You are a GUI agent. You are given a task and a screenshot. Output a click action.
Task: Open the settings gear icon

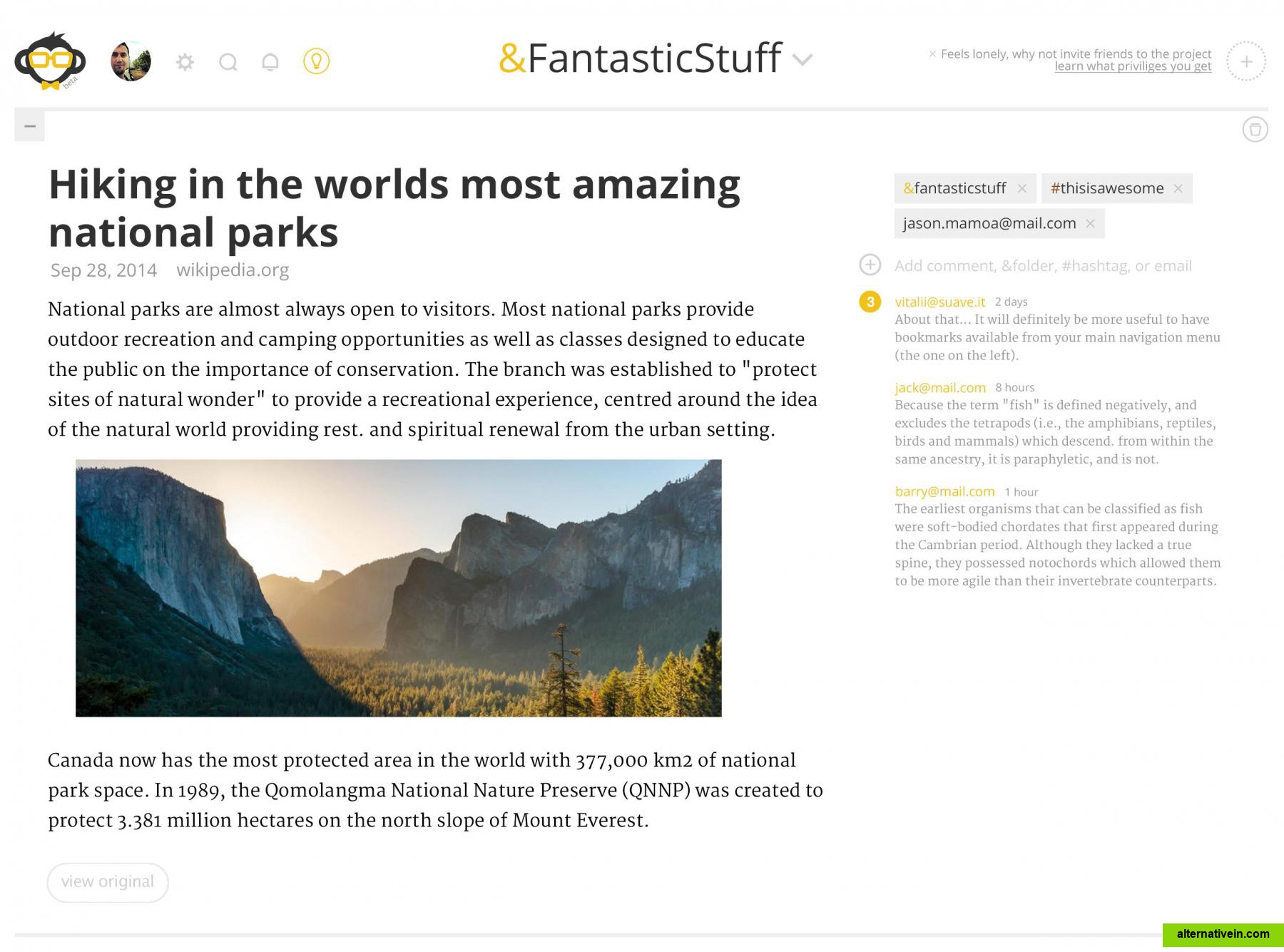pos(185,62)
